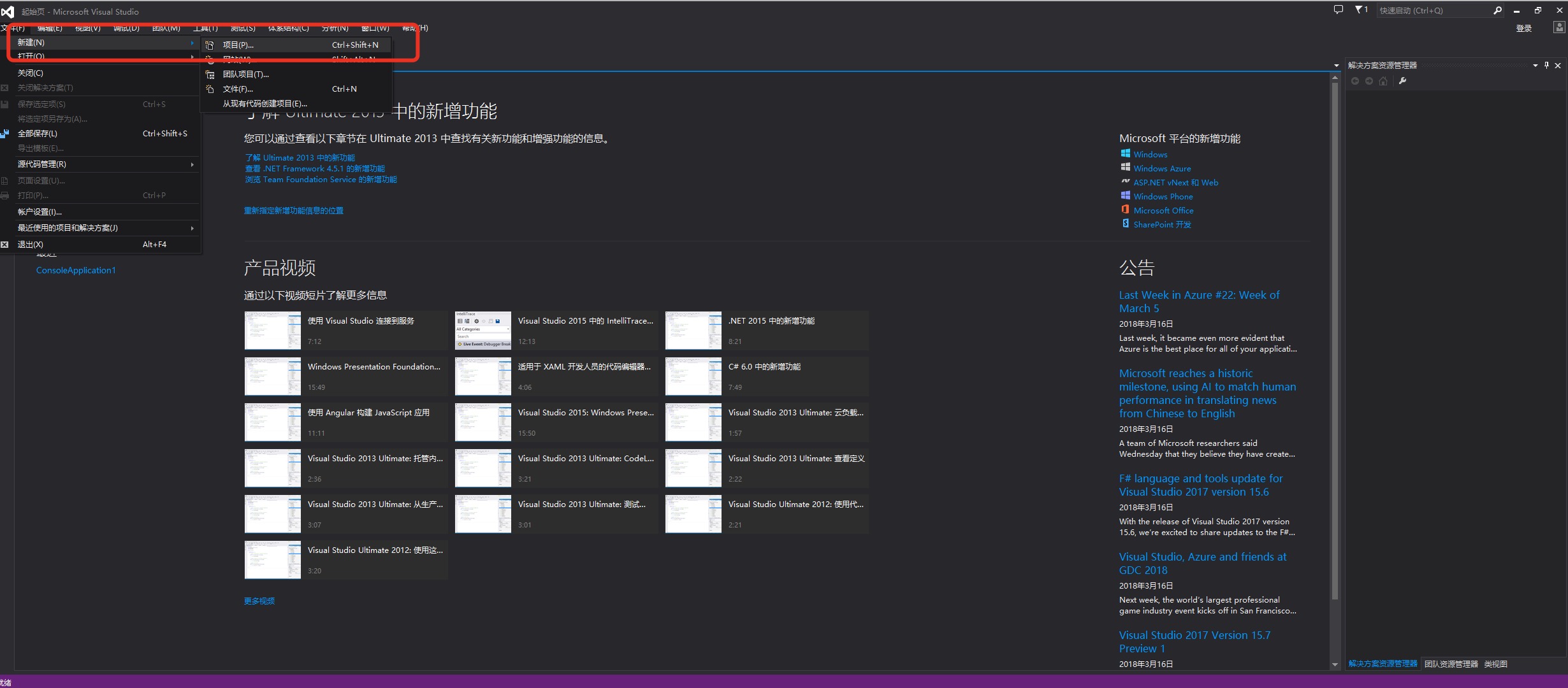
Task: Click the save all disk icon
Action: click(x=4, y=134)
